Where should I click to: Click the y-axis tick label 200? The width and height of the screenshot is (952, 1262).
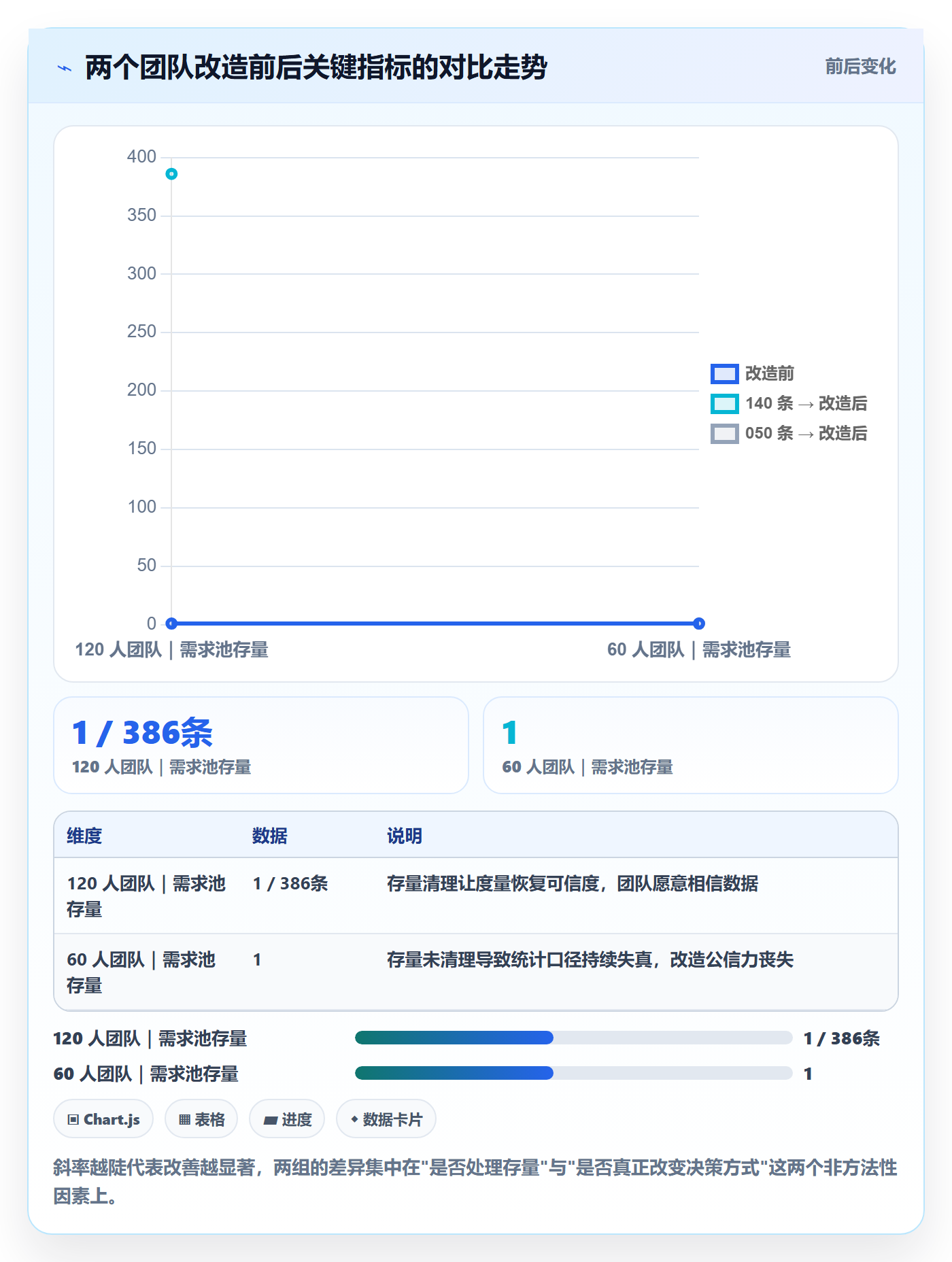click(141, 390)
